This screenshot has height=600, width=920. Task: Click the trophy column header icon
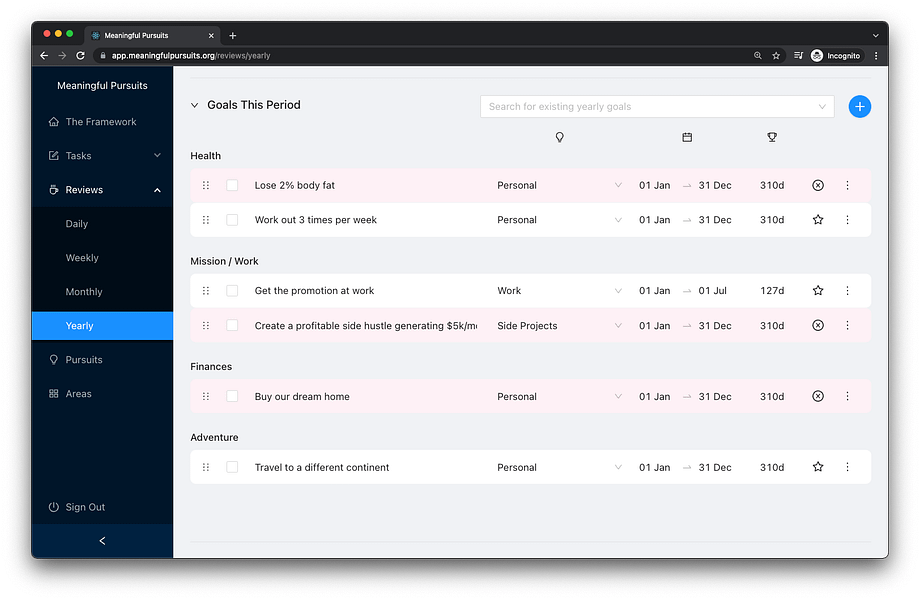tap(772, 137)
